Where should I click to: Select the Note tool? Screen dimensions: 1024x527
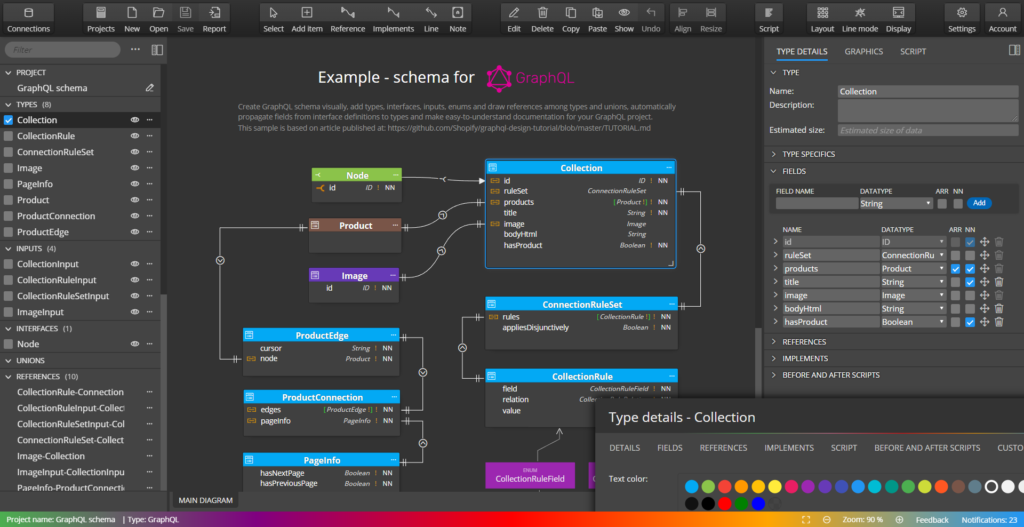click(458, 19)
